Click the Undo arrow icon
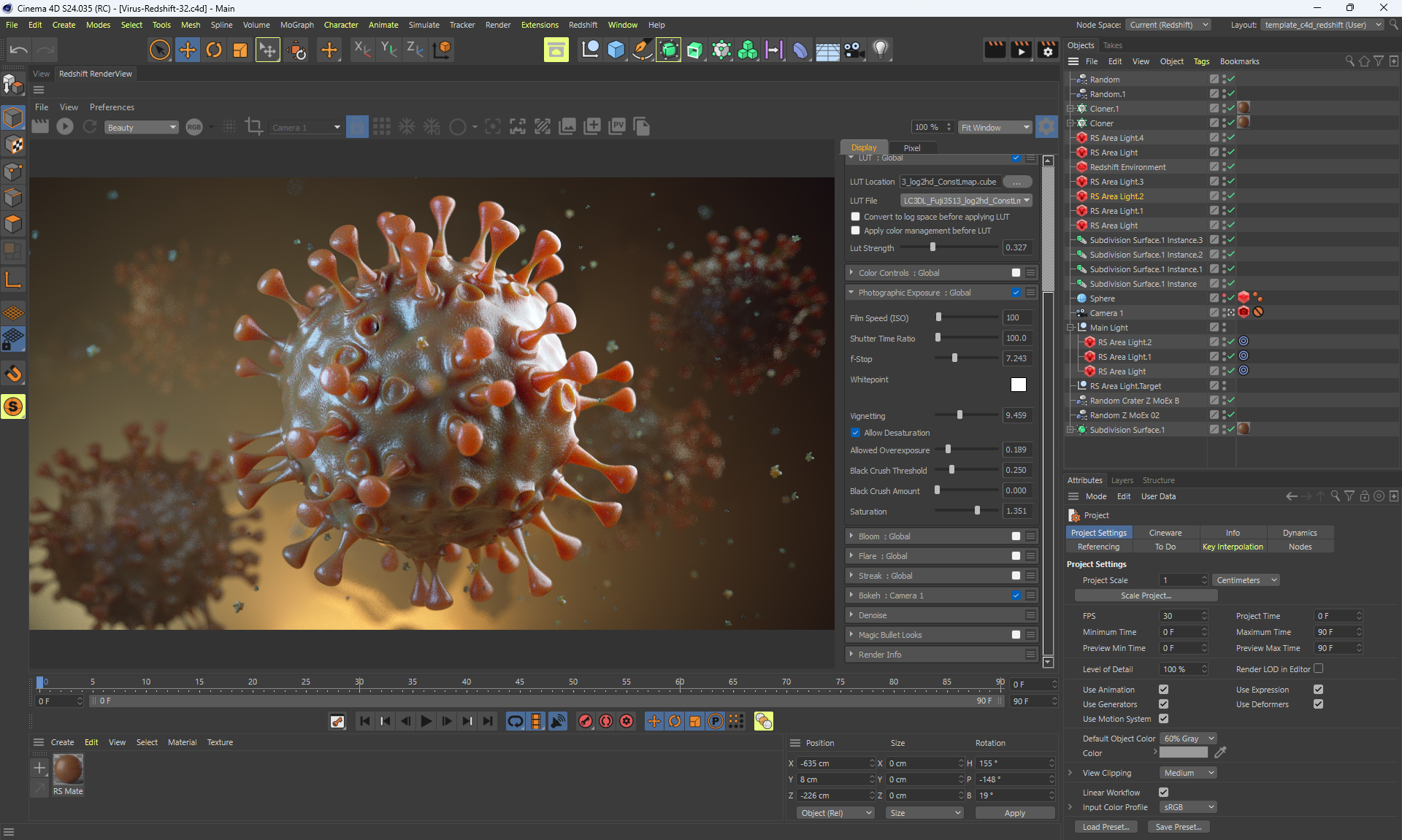 click(19, 50)
